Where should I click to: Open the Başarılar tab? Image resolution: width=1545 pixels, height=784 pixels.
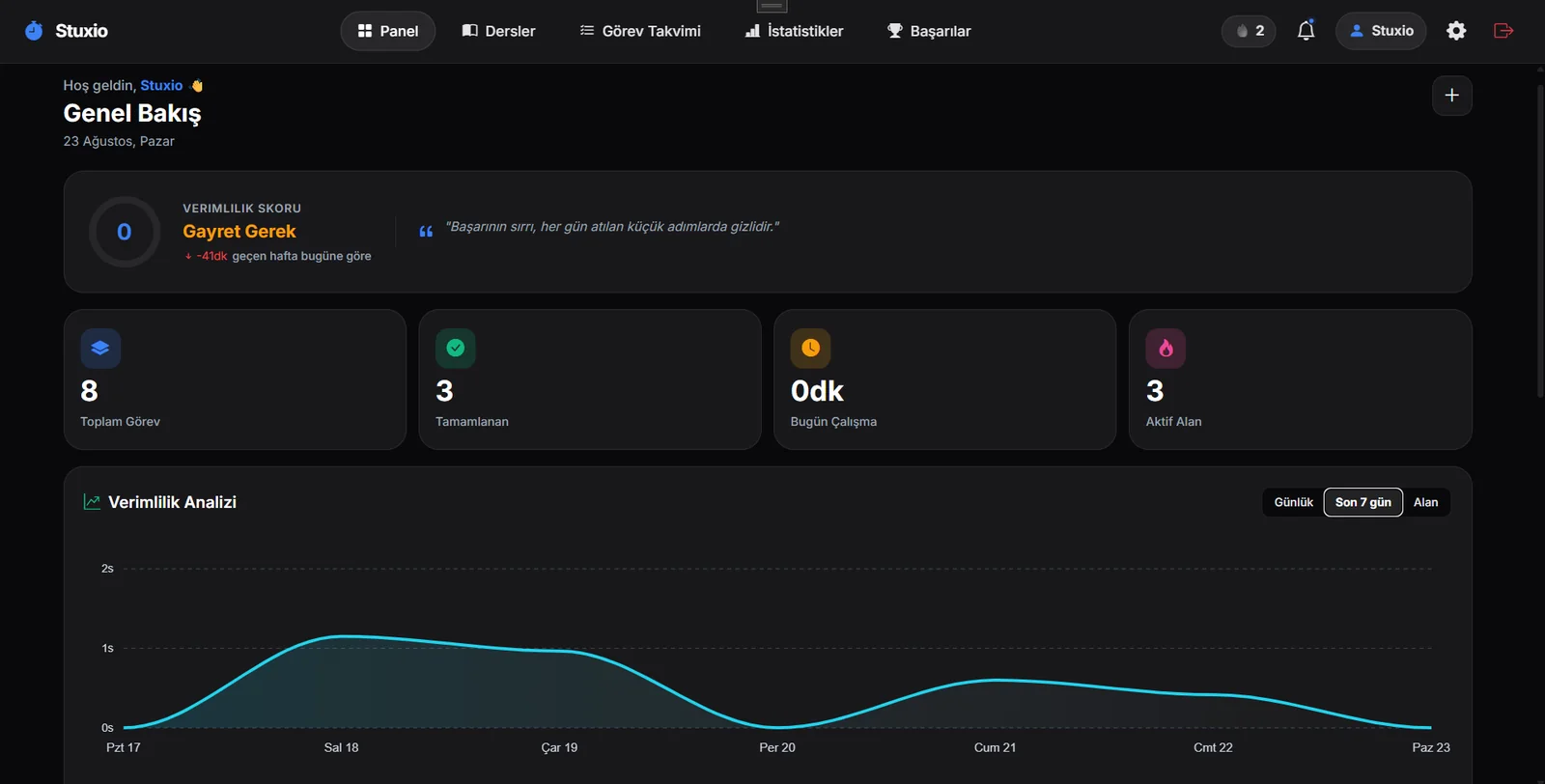(929, 31)
